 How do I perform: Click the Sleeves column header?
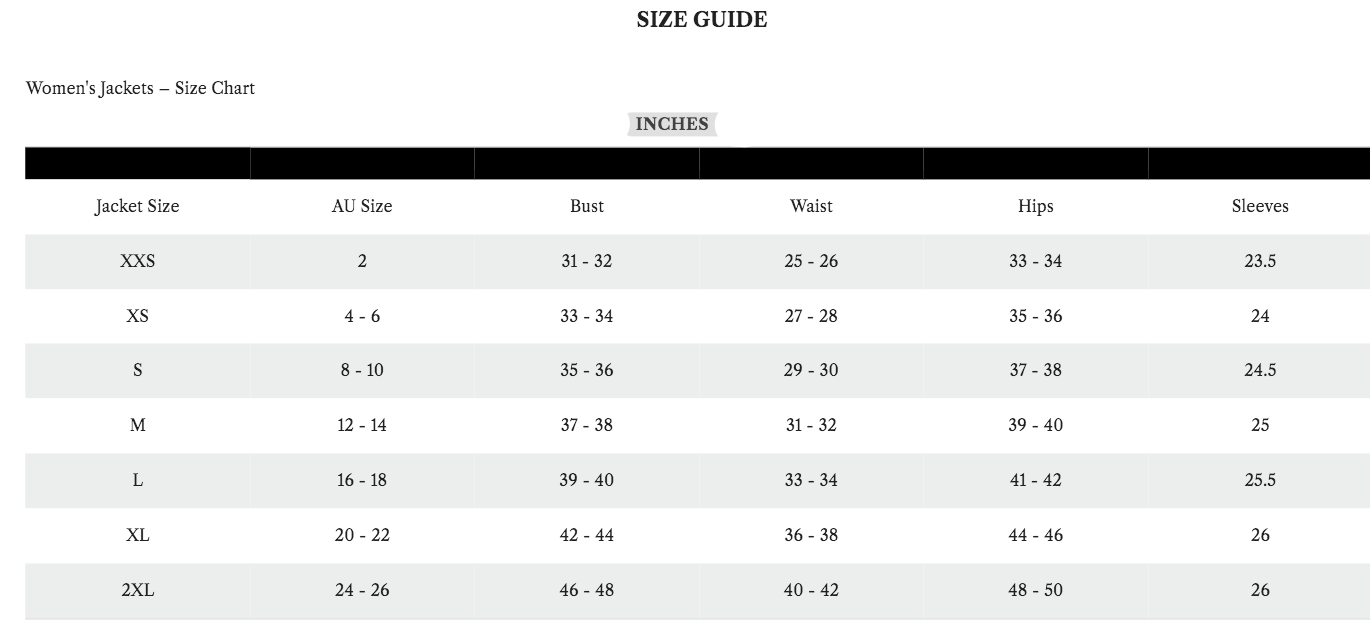coord(1260,206)
